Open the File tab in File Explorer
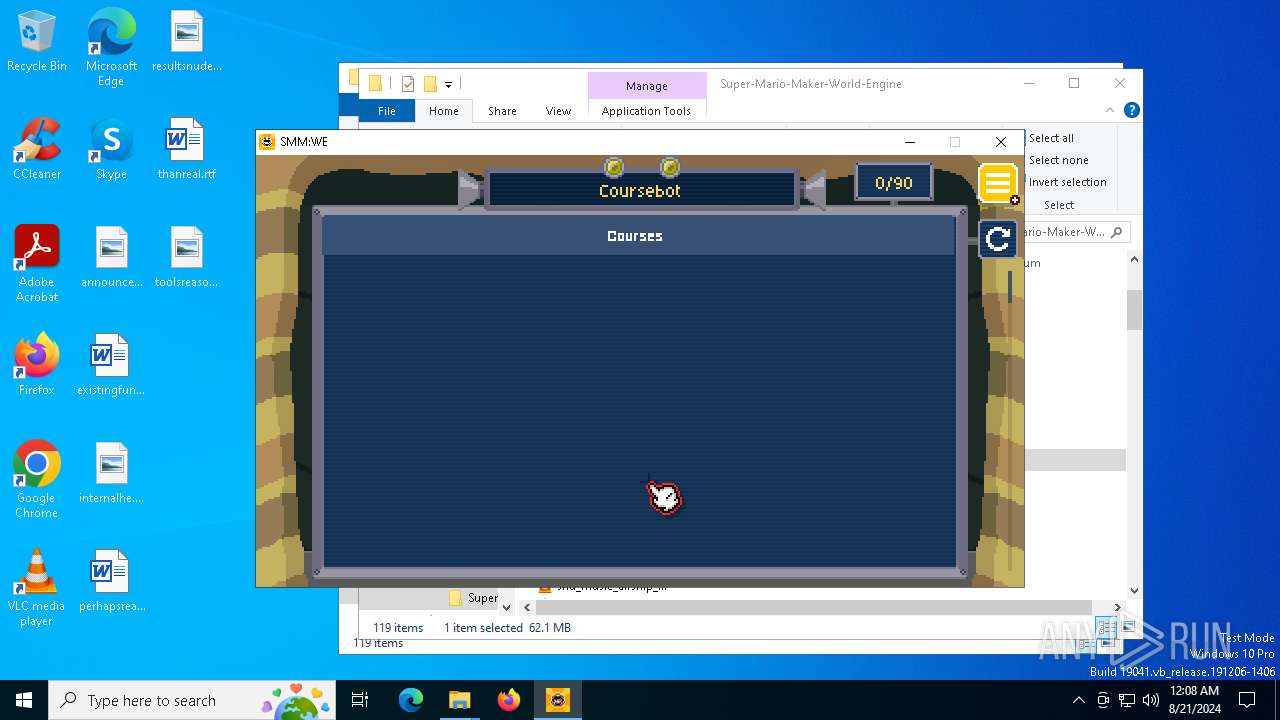Screen dimensions: 1280x720 [386, 111]
